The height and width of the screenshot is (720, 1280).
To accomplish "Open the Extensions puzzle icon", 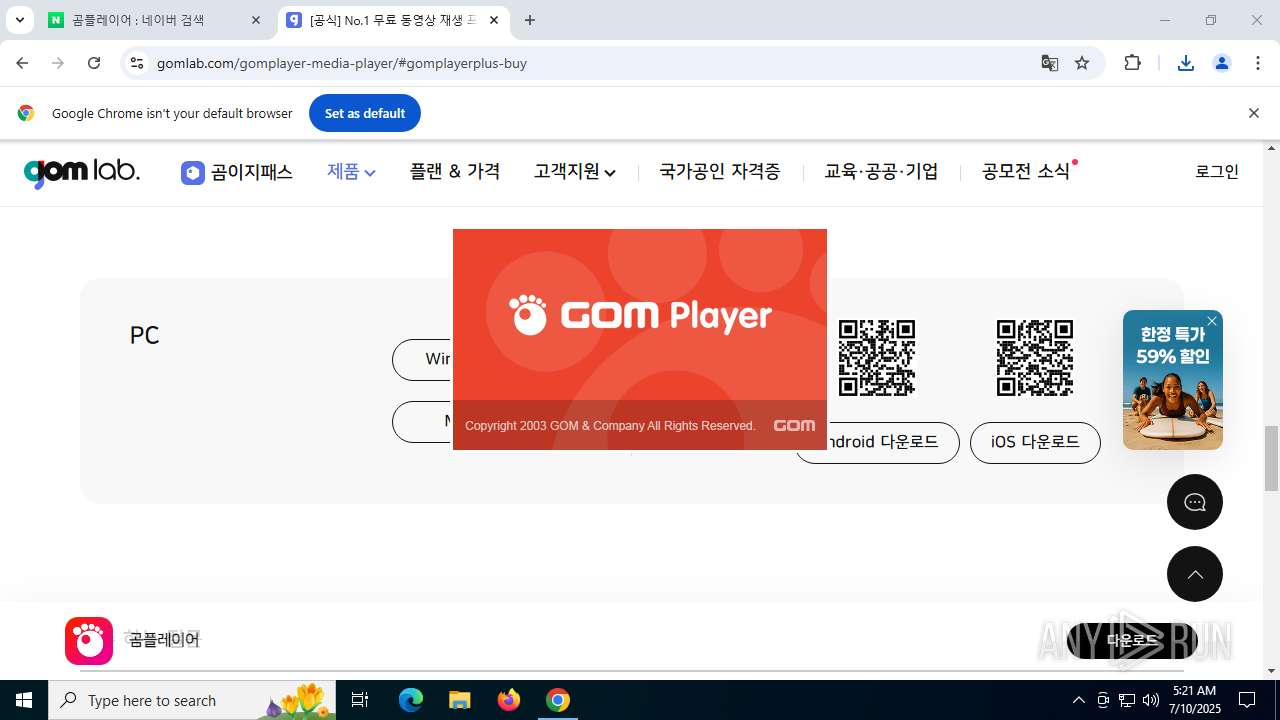I will 1133,63.
